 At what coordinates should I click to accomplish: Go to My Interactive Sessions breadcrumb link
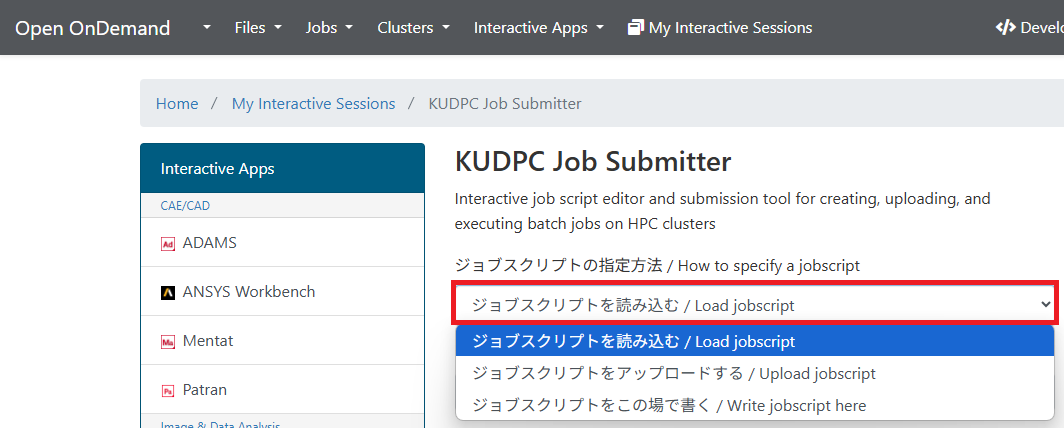pos(314,104)
